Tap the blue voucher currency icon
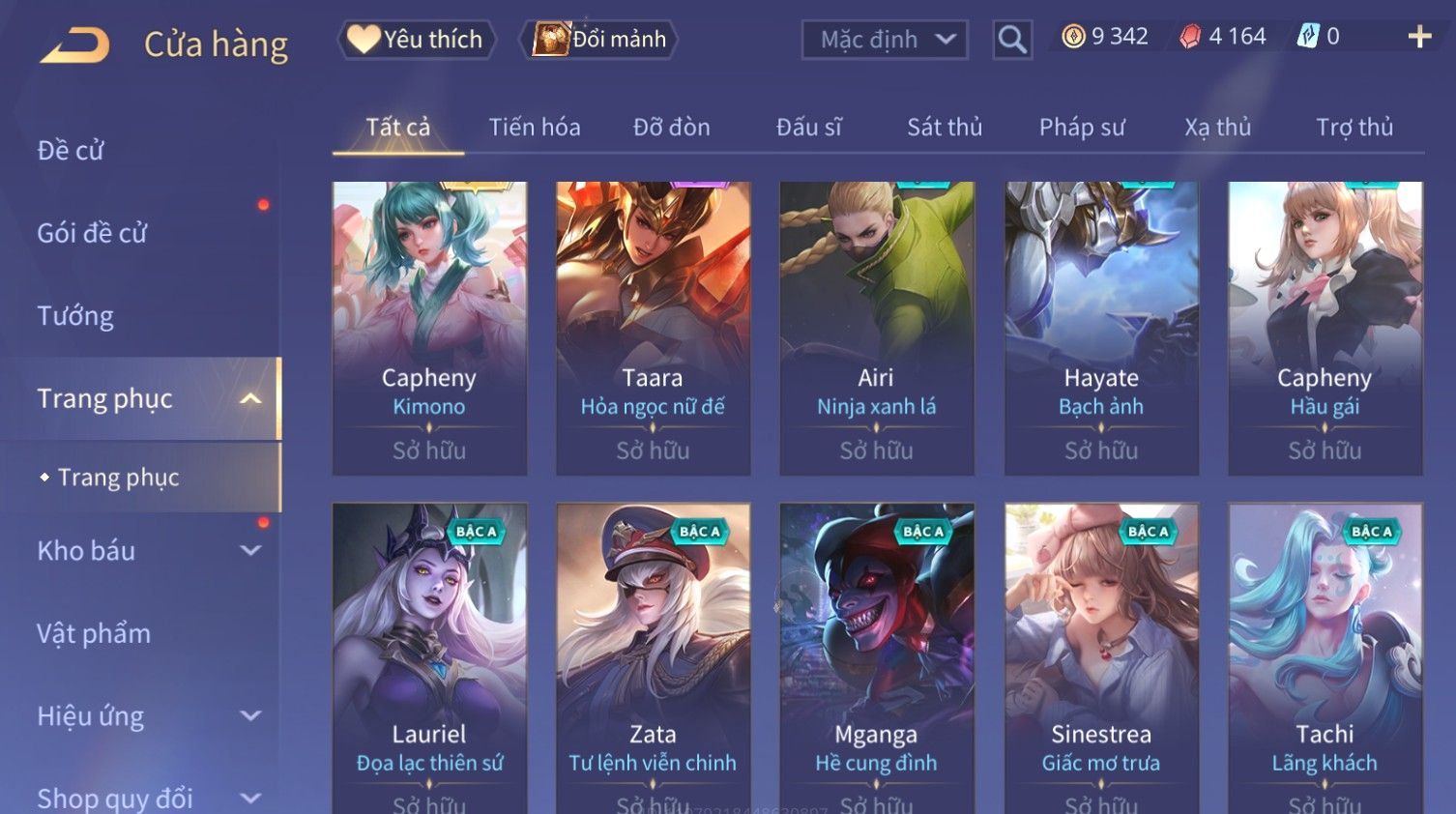This screenshot has height=814, width=1456. pos(1308,37)
